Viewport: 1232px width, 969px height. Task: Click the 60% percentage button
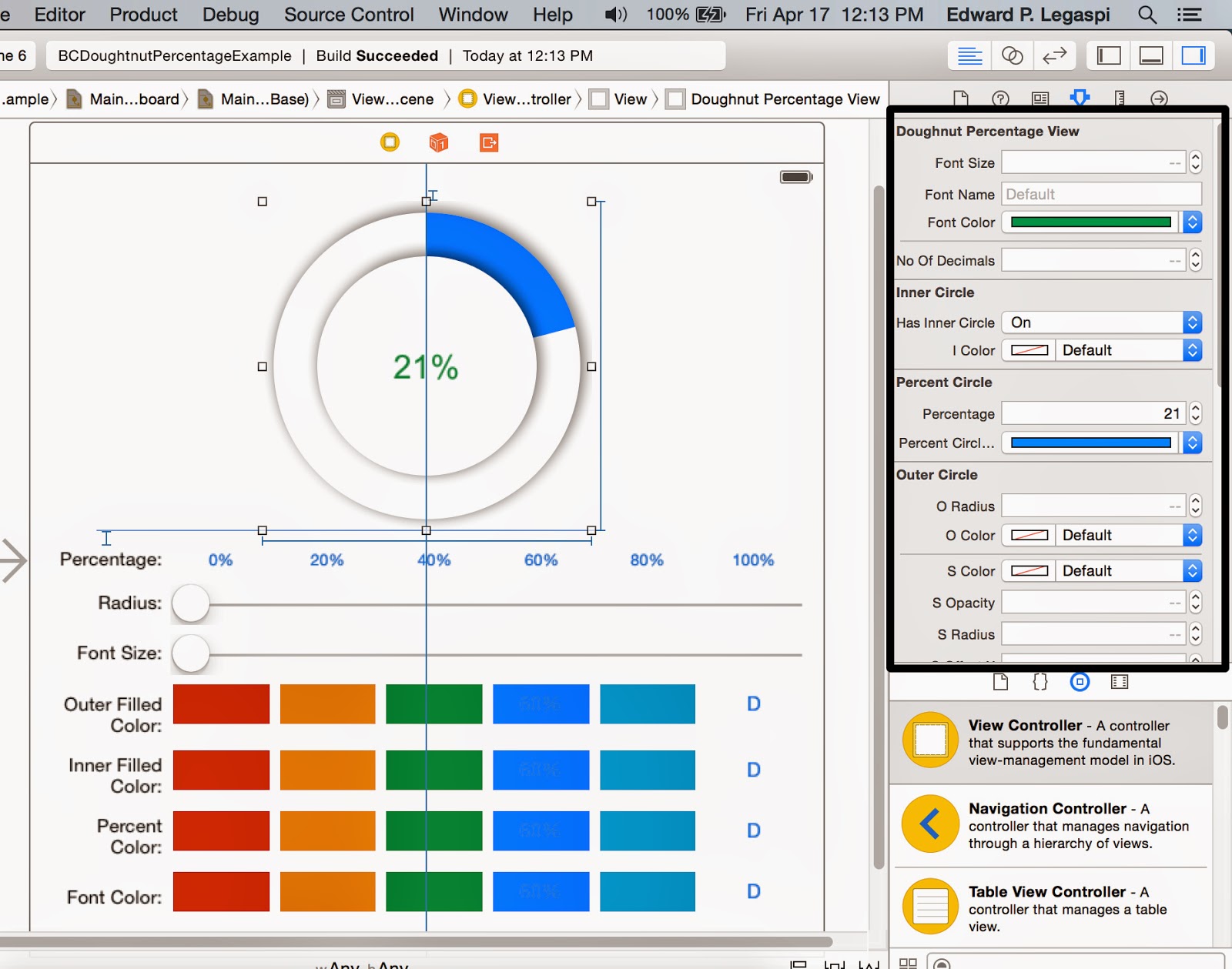point(541,560)
